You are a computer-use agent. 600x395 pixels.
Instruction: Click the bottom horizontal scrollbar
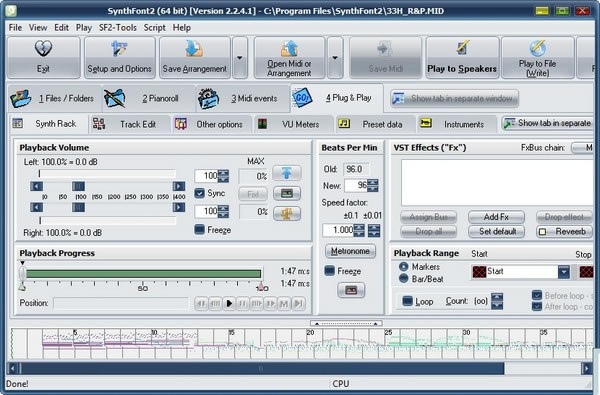point(262,368)
